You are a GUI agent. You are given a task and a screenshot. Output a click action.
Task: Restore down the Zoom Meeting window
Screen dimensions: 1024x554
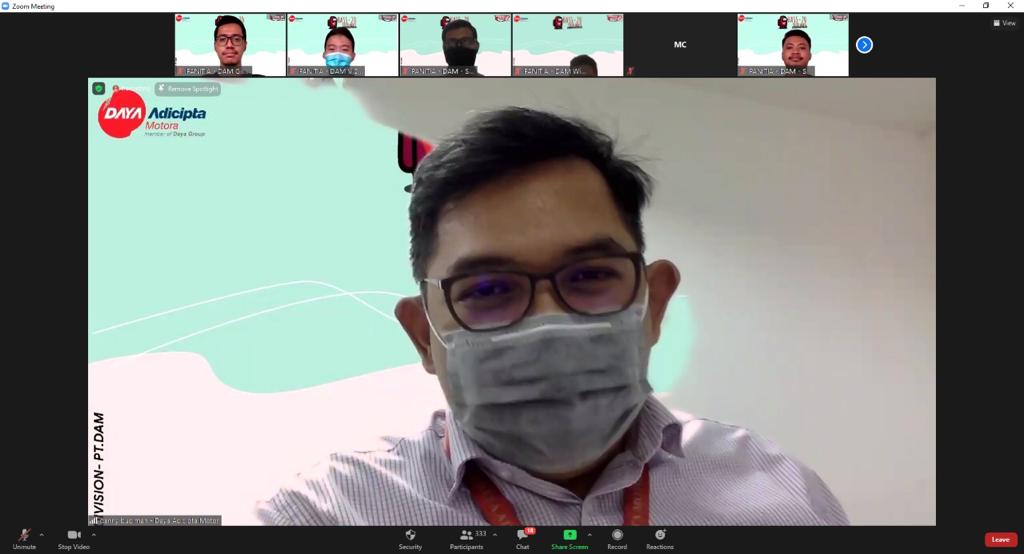click(986, 6)
